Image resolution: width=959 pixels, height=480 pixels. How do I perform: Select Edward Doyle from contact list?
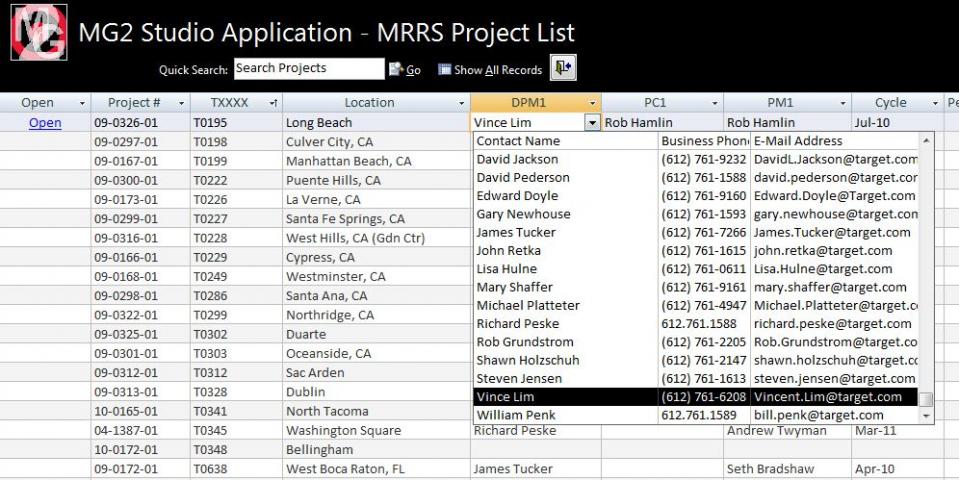coord(696,196)
